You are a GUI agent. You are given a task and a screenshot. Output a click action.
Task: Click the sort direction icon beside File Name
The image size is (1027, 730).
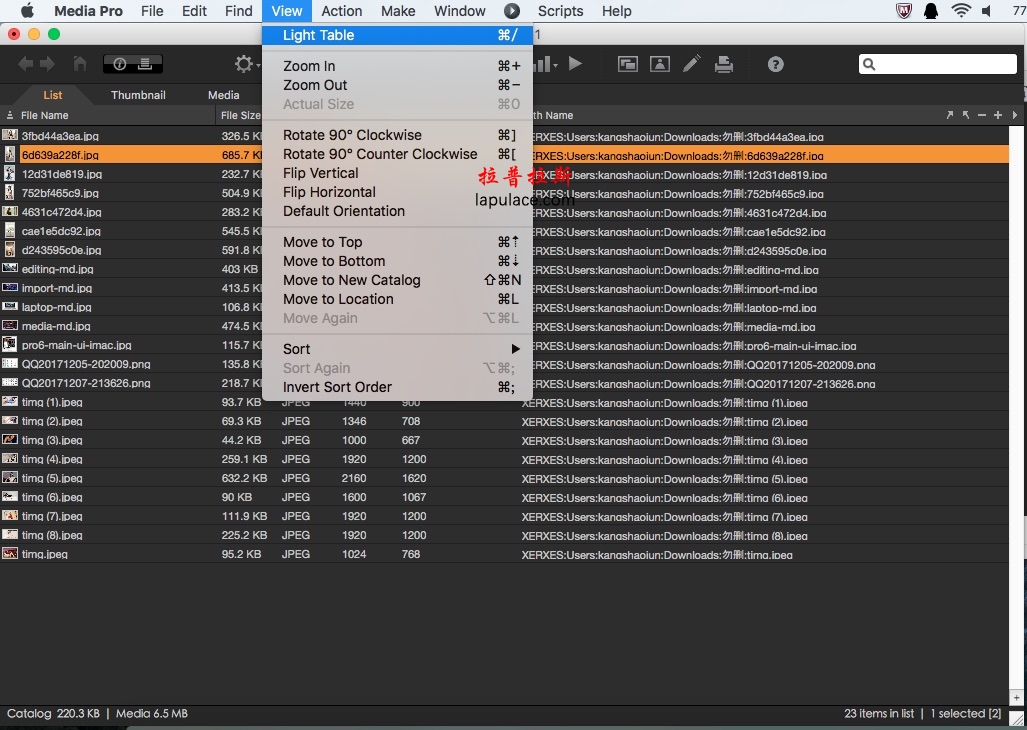pos(10,115)
